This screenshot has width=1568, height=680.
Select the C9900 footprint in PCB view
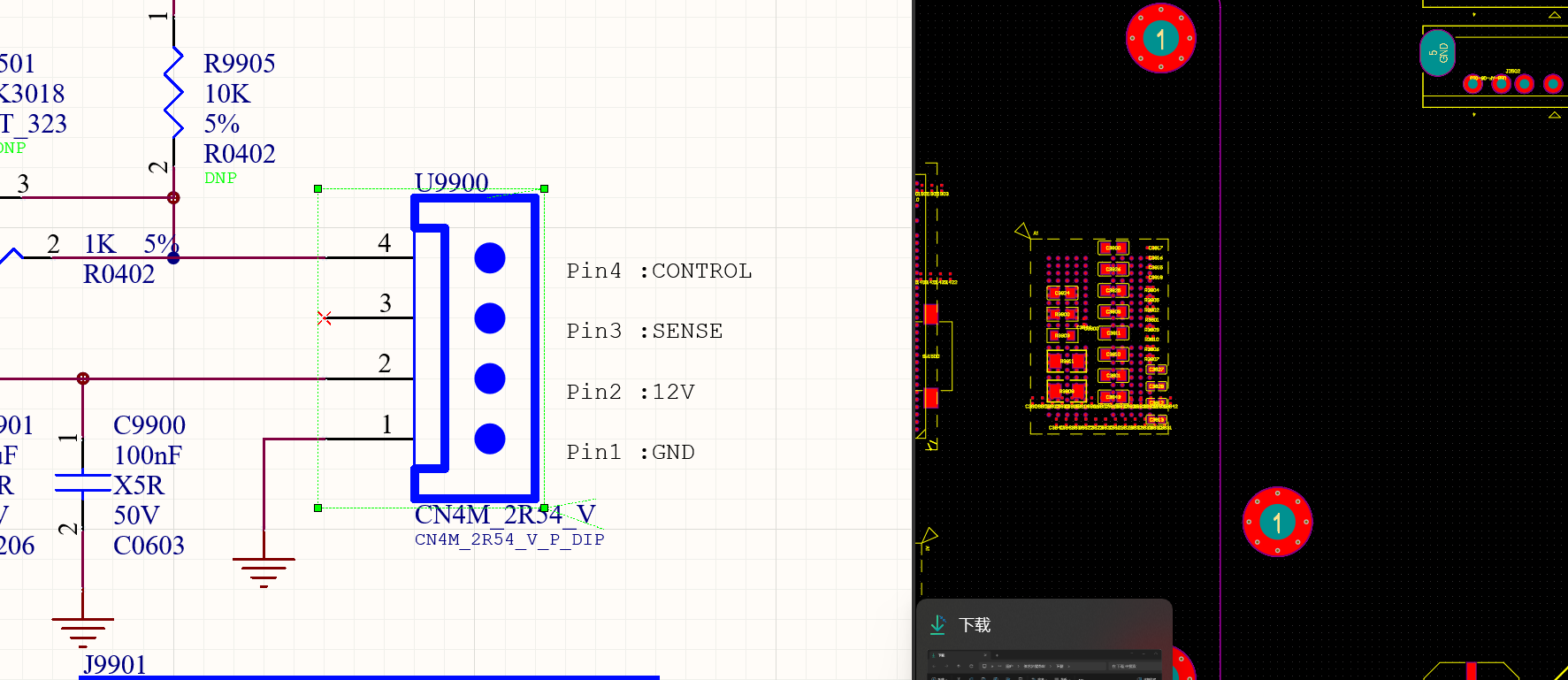(1113, 248)
